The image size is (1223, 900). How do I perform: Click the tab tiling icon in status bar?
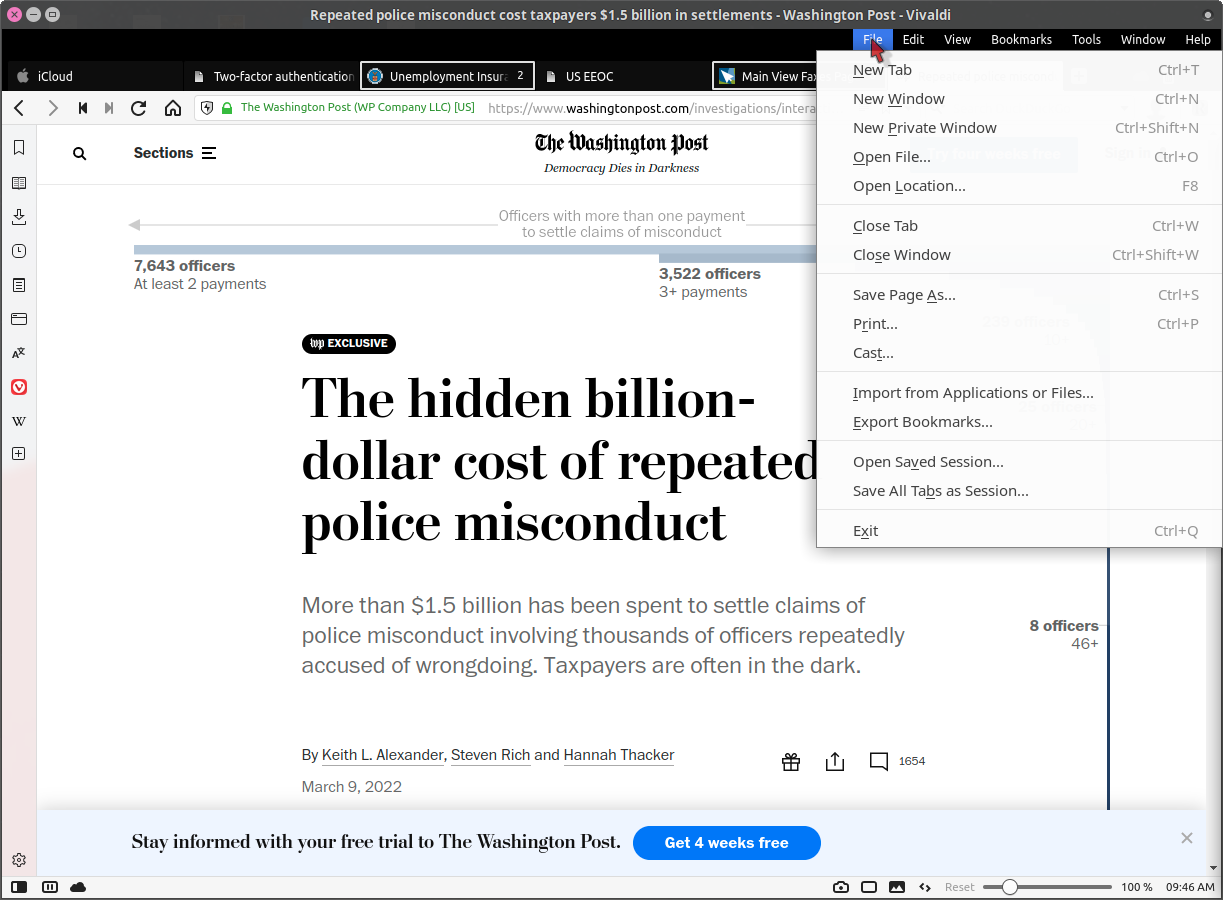click(x=49, y=887)
